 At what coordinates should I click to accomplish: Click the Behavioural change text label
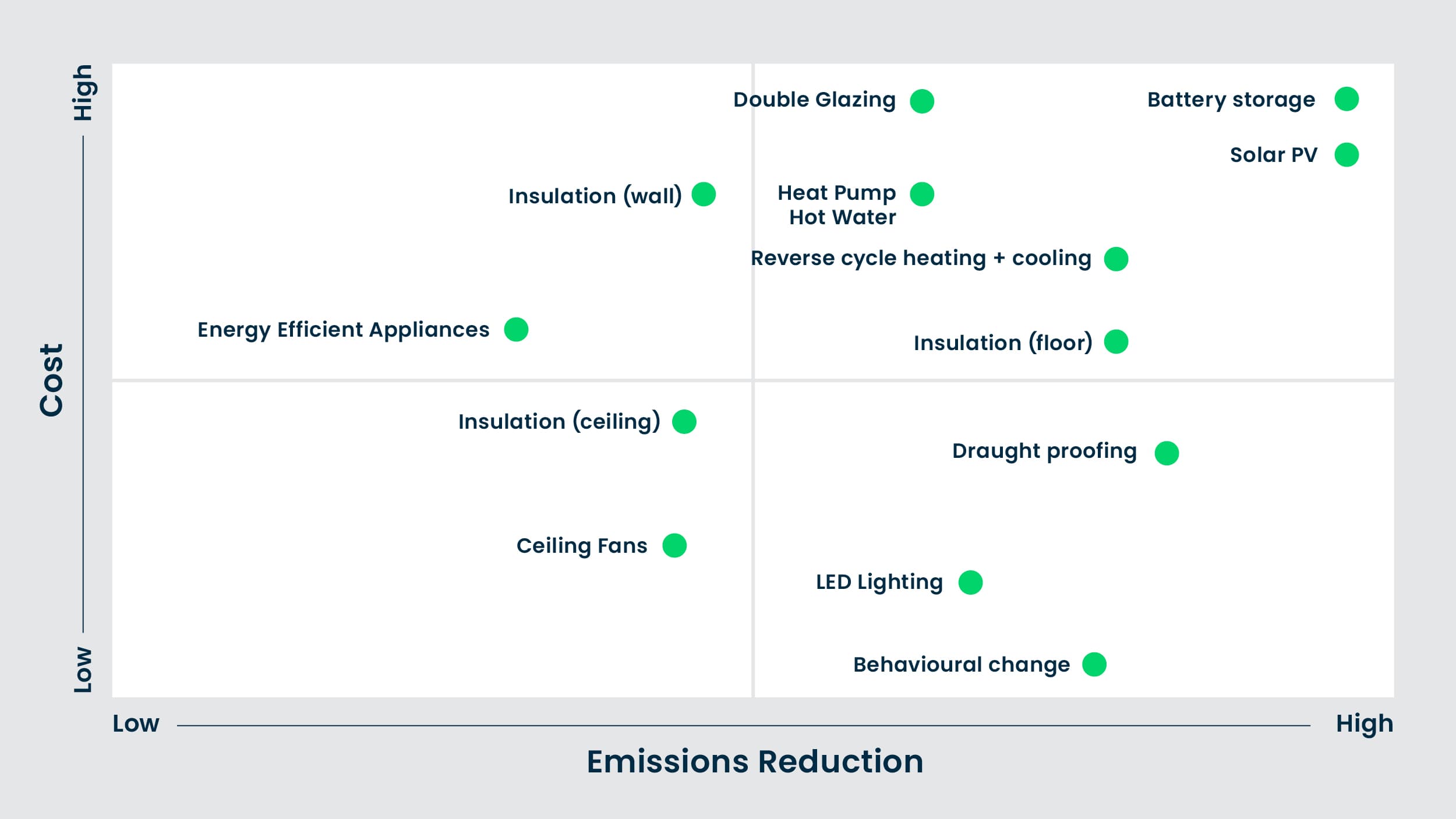962,665
